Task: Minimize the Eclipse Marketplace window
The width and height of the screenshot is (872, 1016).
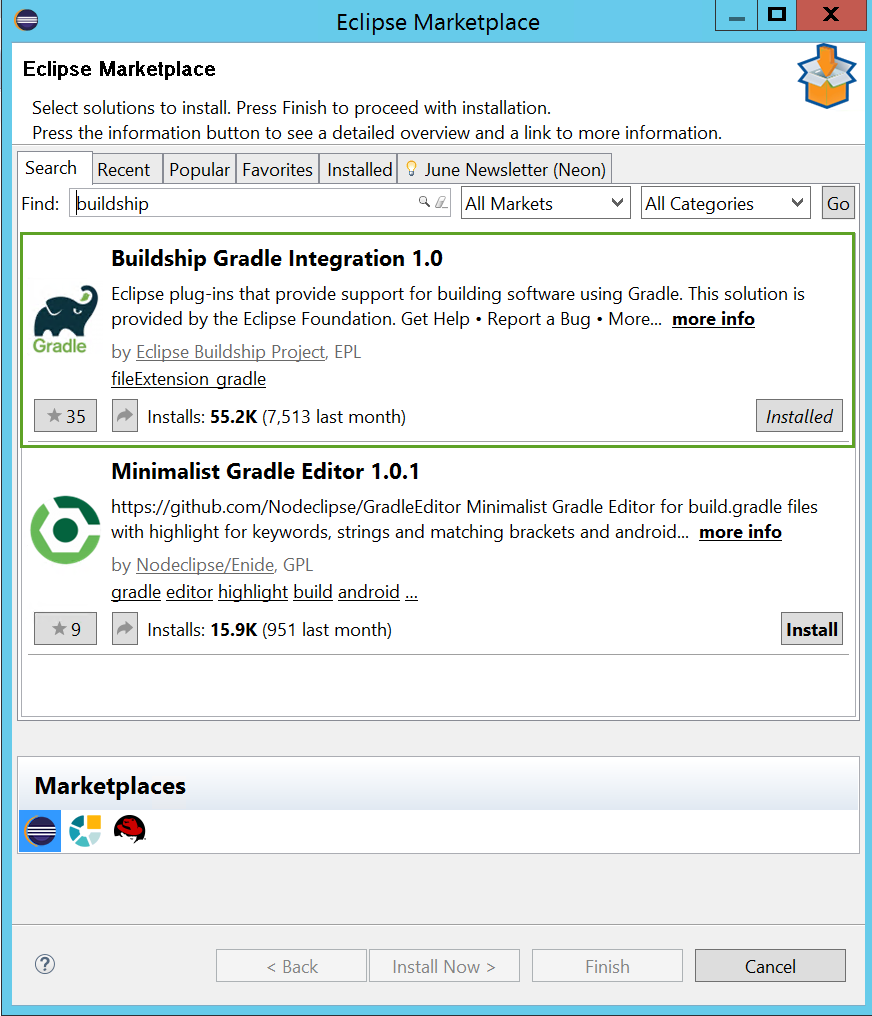Action: 737,16
